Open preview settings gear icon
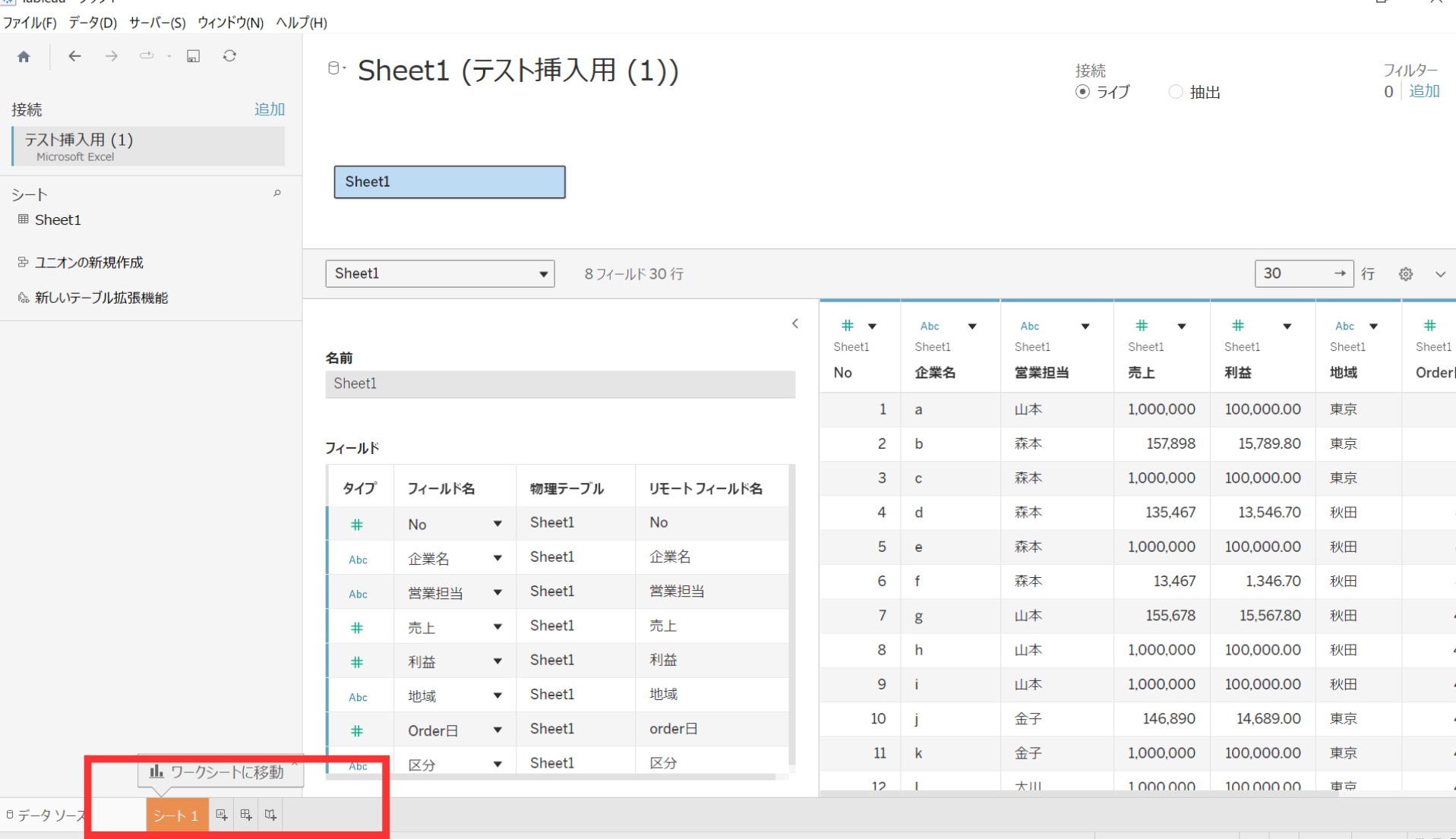1456x839 pixels. click(1406, 274)
